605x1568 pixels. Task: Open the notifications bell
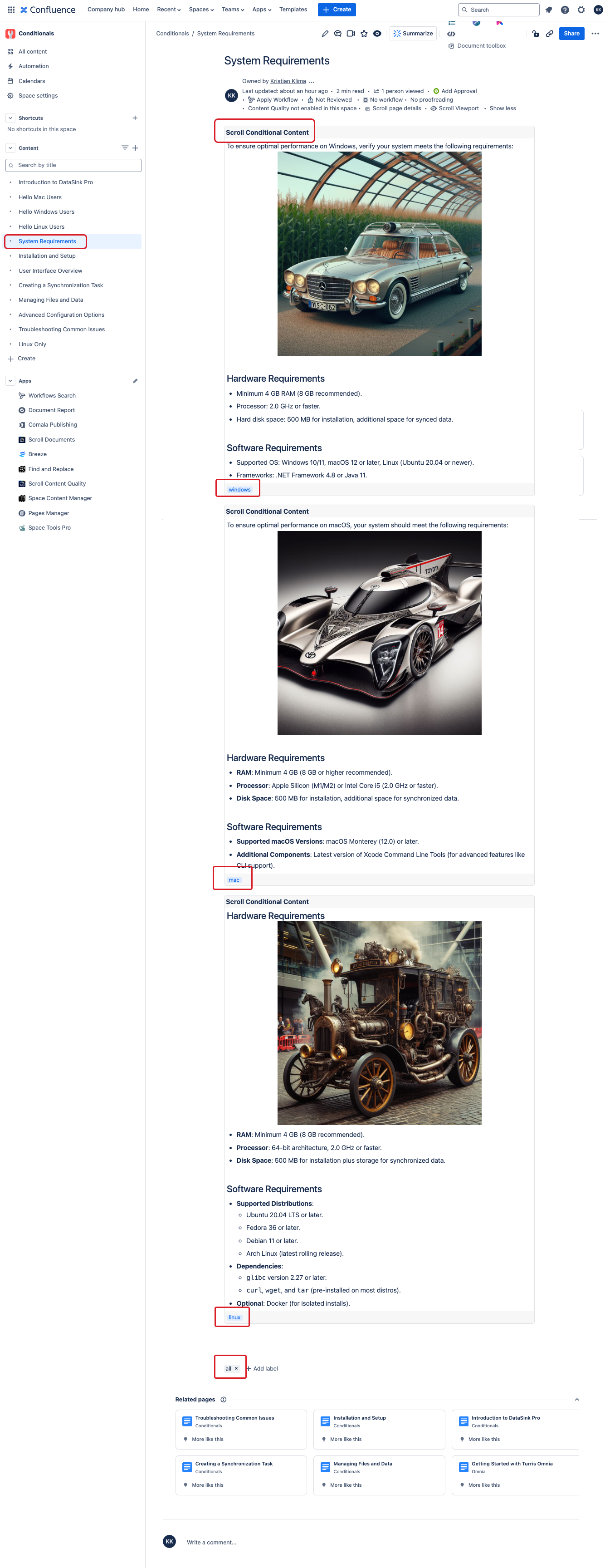pos(548,10)
